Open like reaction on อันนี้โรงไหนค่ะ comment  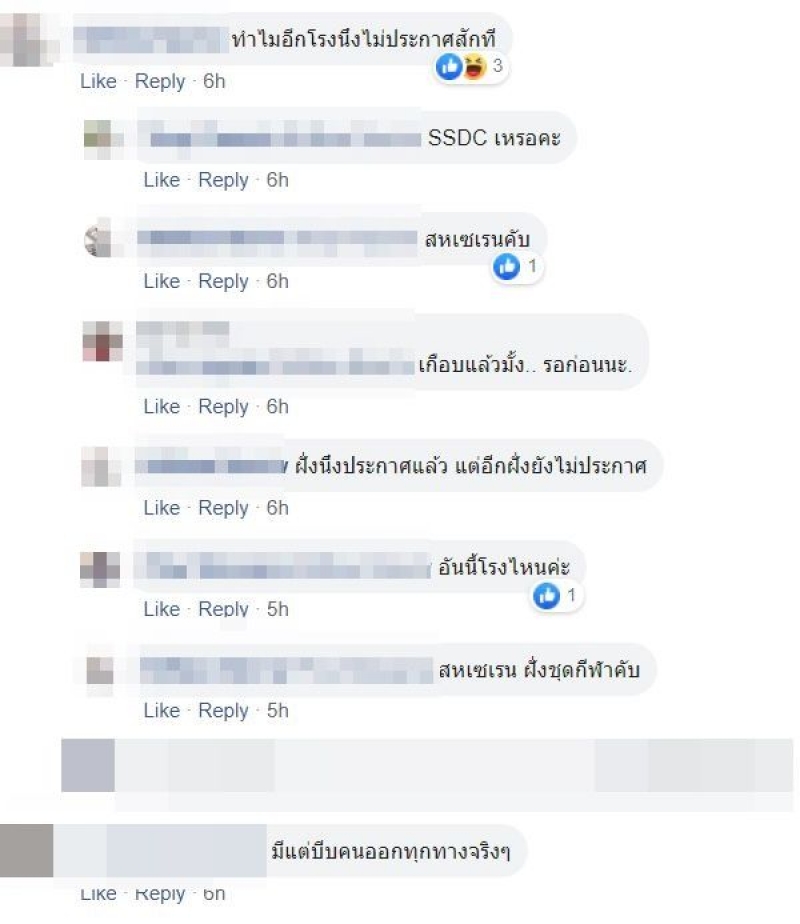546,596
